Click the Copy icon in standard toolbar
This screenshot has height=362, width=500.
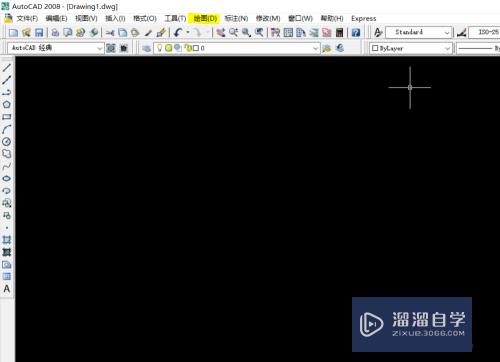coord(123,32)
